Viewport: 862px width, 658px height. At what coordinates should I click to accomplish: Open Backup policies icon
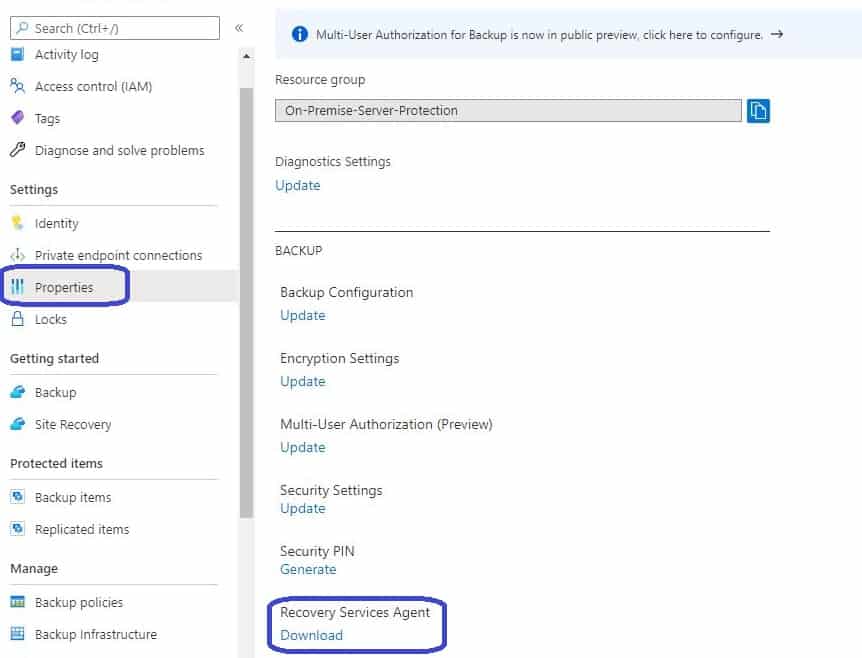click(x=18, y=602)
